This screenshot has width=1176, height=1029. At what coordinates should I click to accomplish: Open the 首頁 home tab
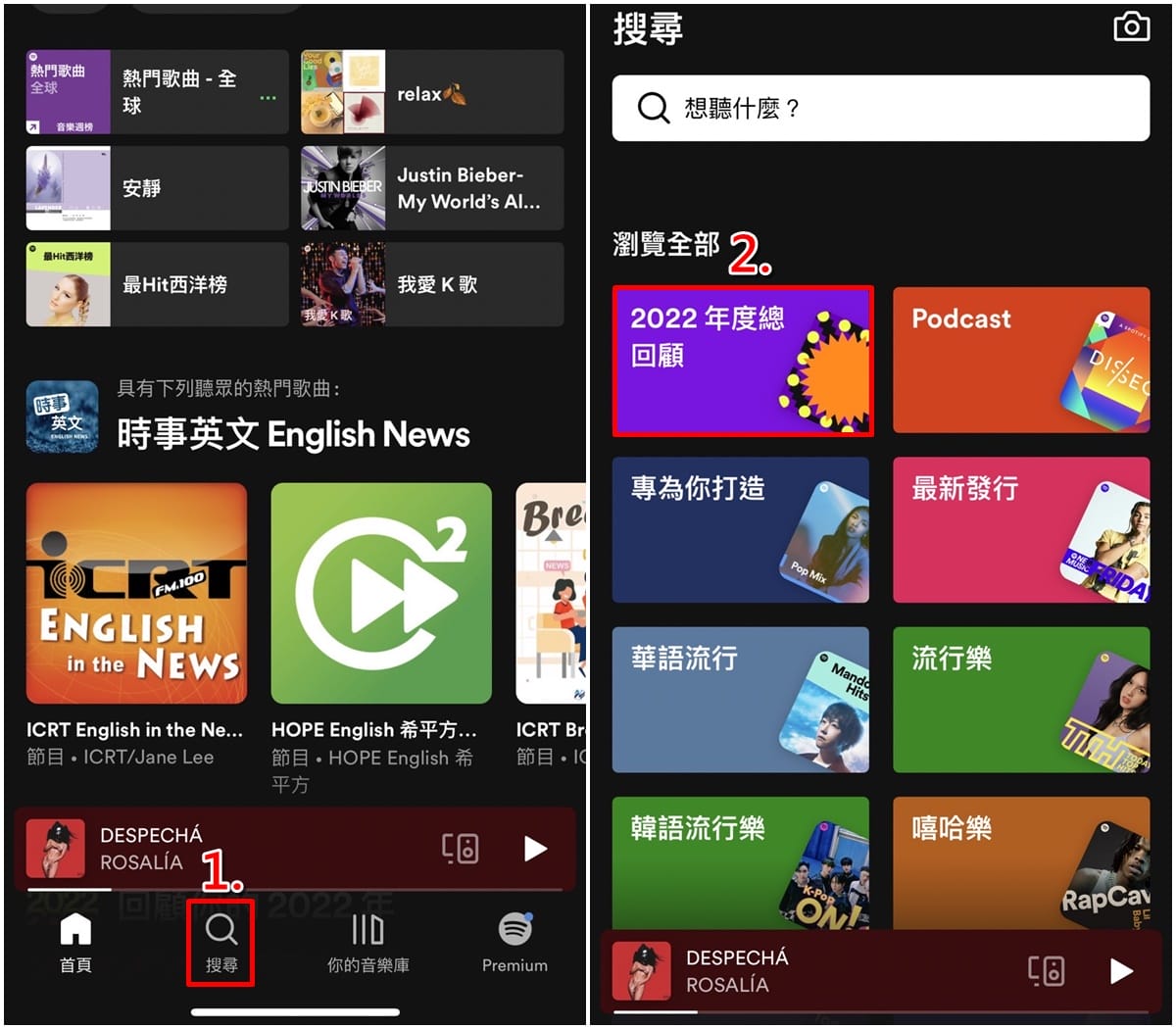(x=75, y=945)
